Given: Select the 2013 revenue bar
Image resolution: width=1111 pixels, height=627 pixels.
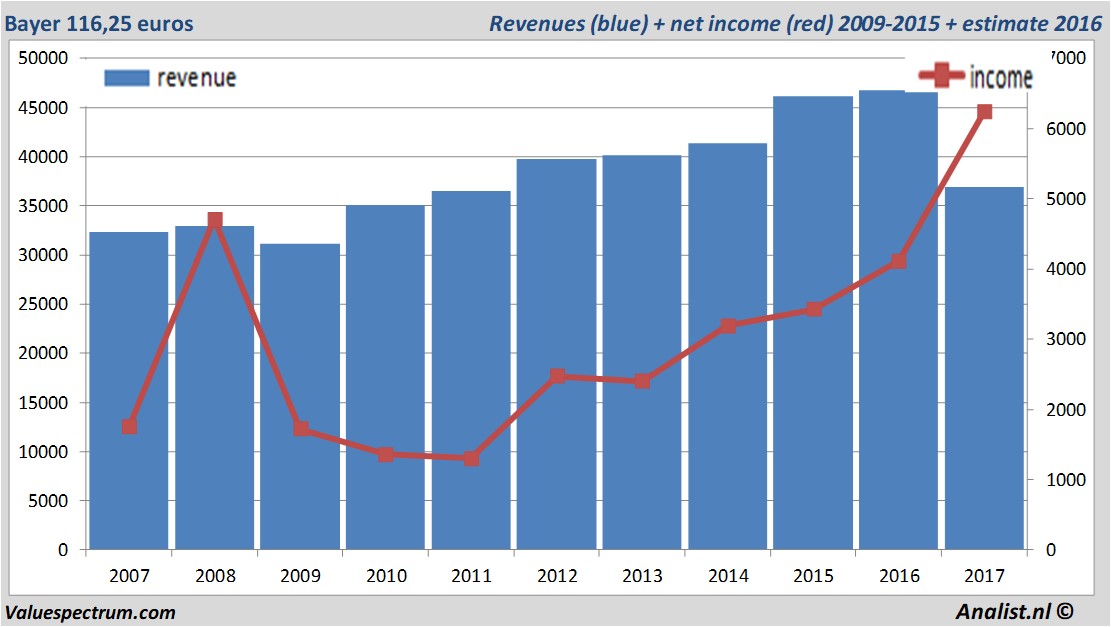Looking at the screenshot, I should coord(642,352).
